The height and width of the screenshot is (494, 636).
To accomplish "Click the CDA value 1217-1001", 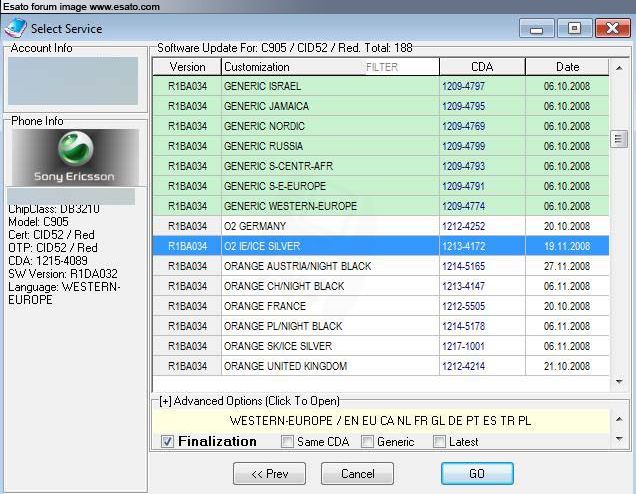I will point(463,346).
